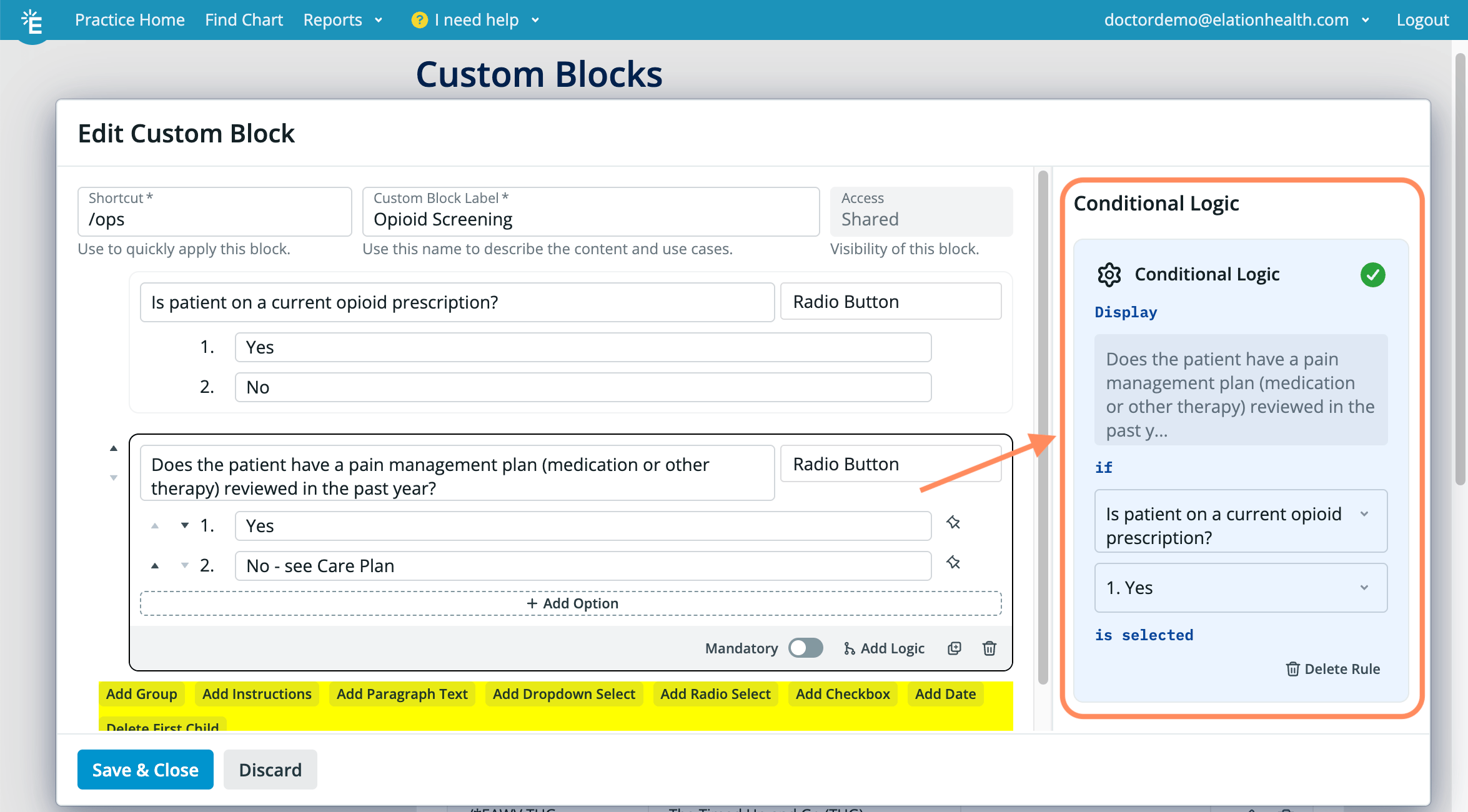Open the 1. Yes answer dropdown
The width and height of the screenshot is (1468, 812).
pos(1241,588)
